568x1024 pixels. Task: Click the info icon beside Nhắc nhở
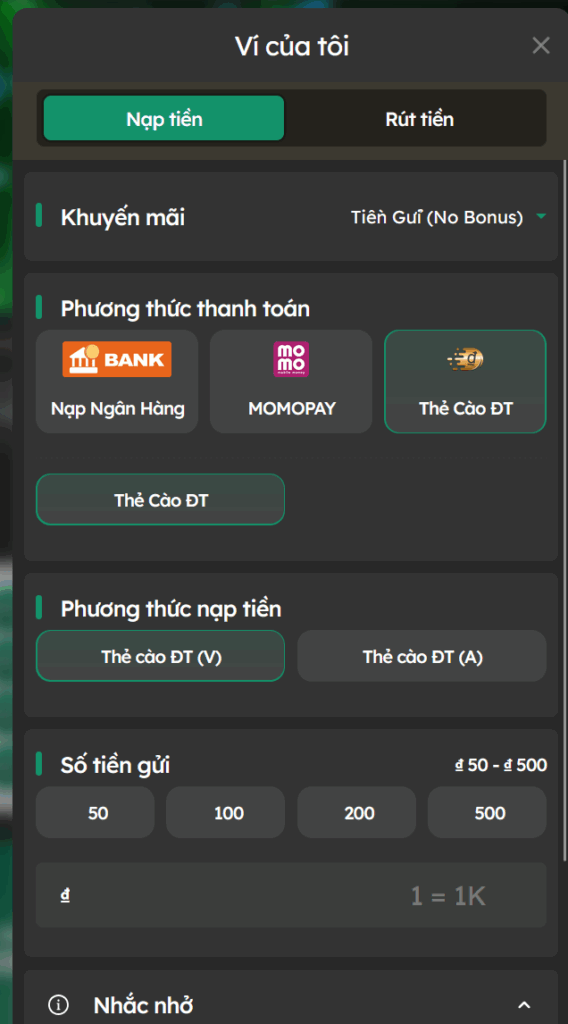pyautogui.click(x=58, y=1004)
